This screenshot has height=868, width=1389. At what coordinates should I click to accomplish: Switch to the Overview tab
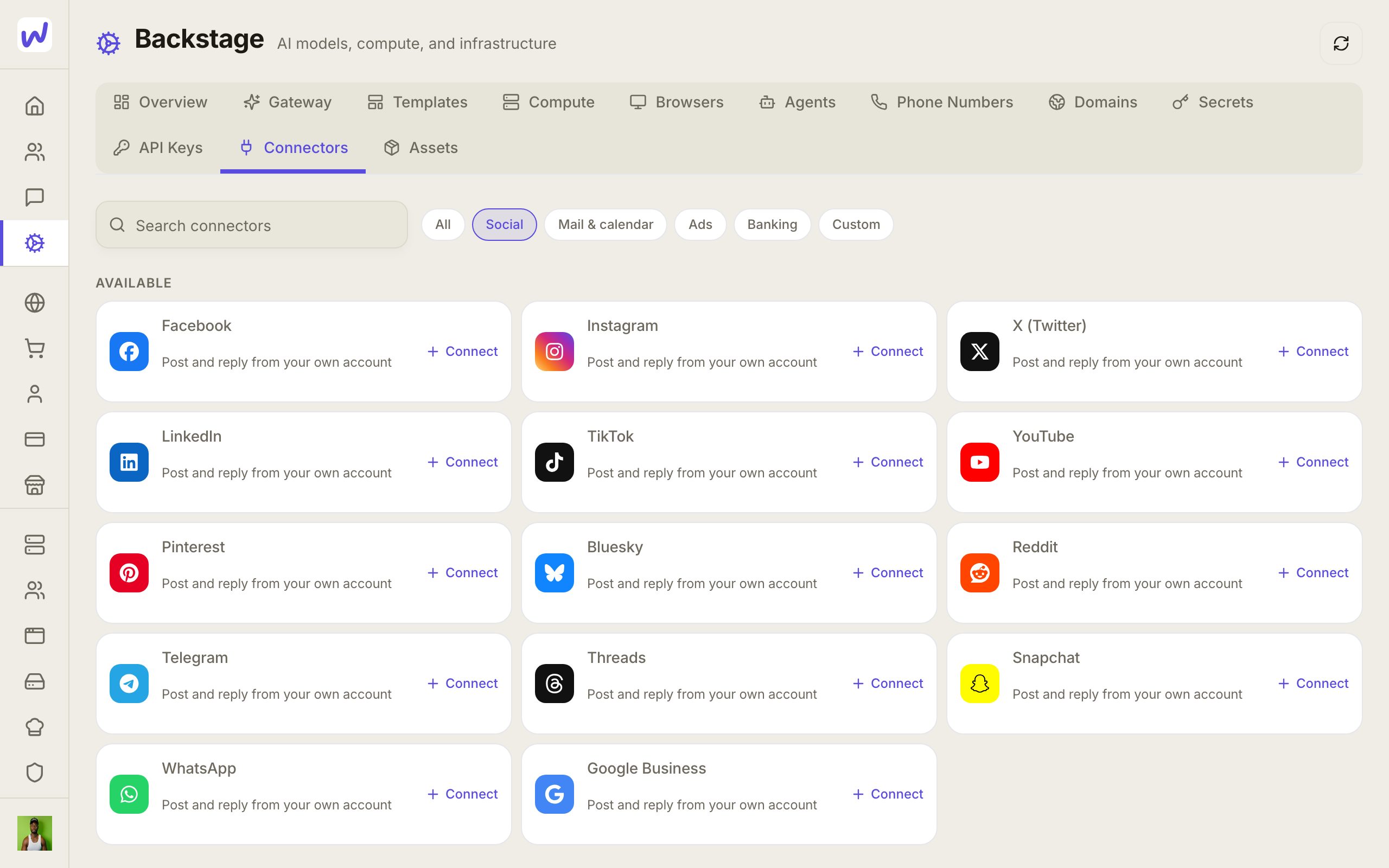[160, 102]
